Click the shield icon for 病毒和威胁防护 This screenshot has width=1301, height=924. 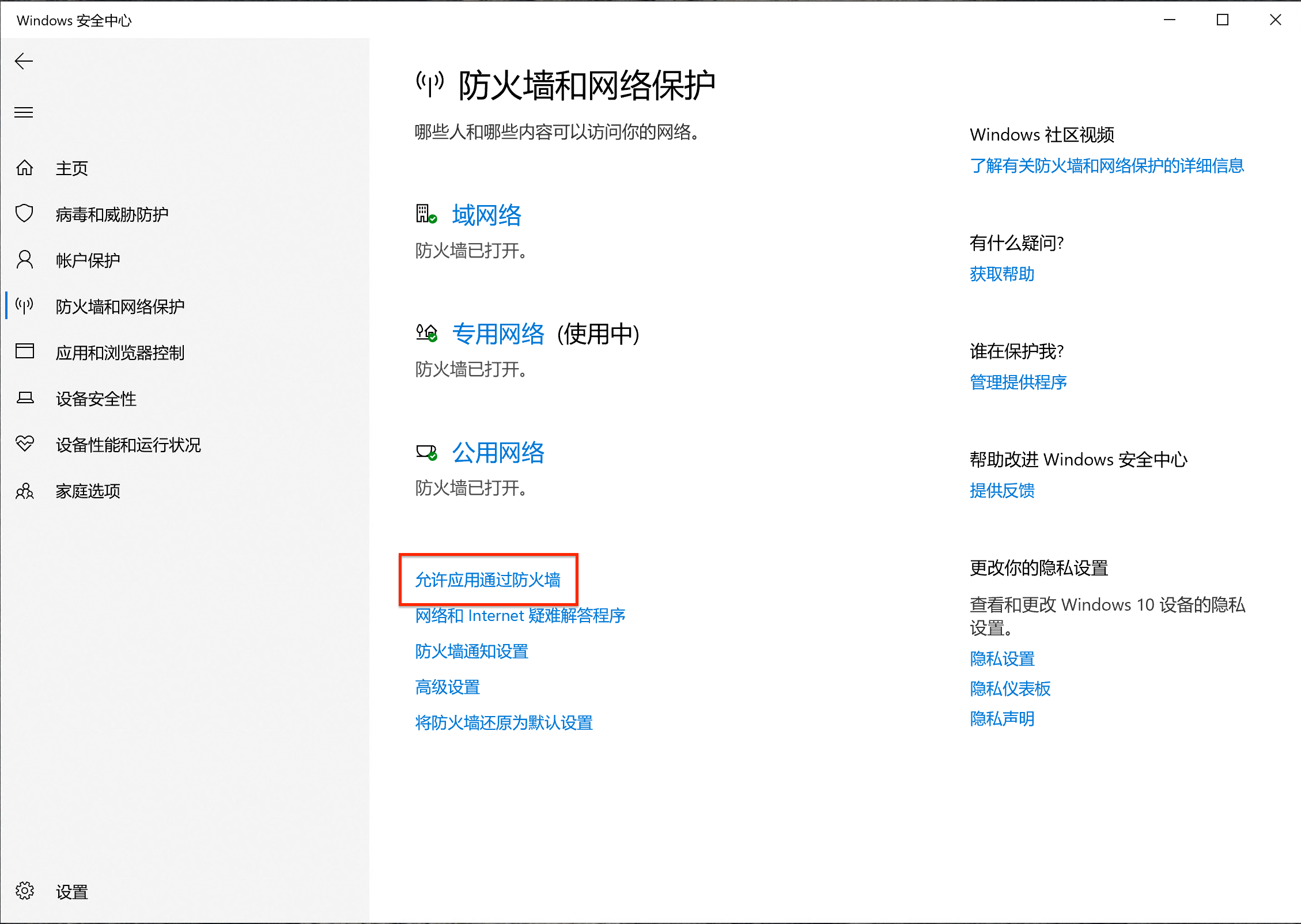25,214
